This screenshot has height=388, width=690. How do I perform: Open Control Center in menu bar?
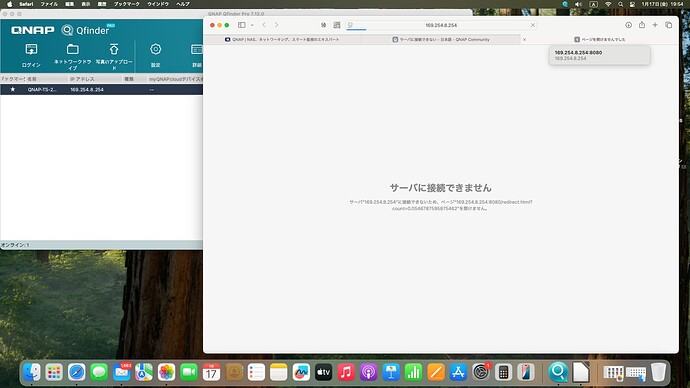pos(632,4)
